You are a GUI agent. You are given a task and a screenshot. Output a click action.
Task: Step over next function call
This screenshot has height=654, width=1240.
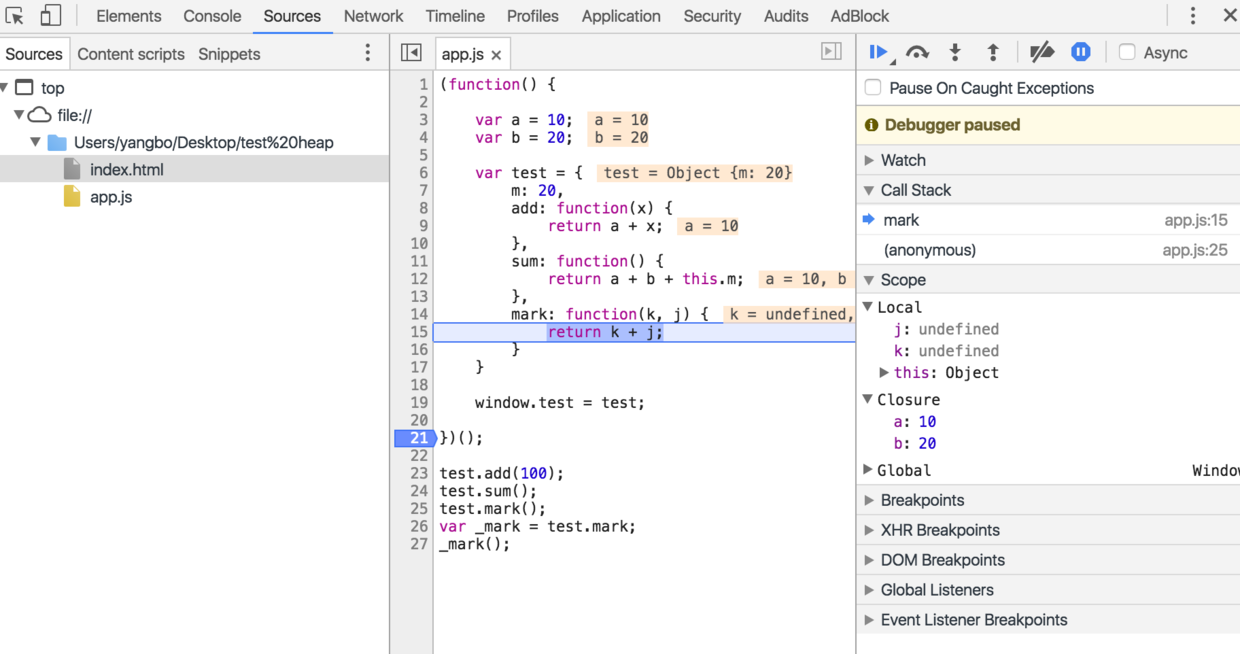[917, 52]
